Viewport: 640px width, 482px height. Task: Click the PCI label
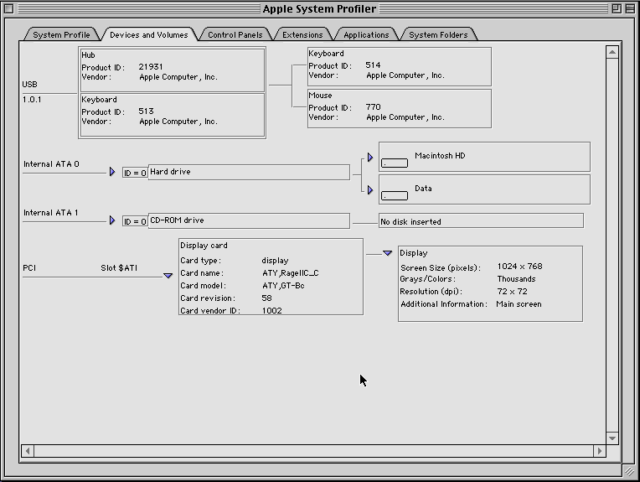point(29,268)
